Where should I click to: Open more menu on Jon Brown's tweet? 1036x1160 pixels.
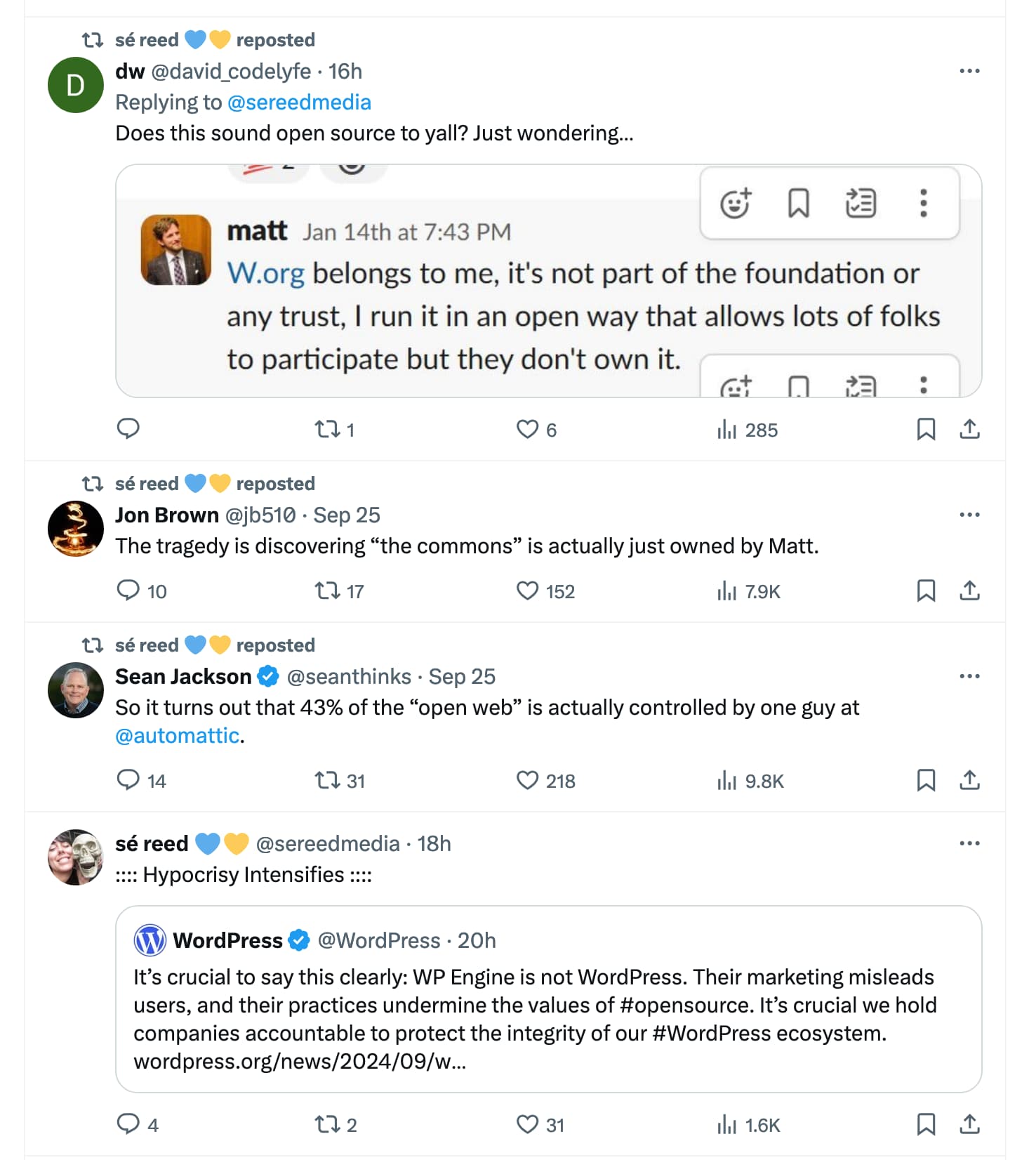click(969, 515)
